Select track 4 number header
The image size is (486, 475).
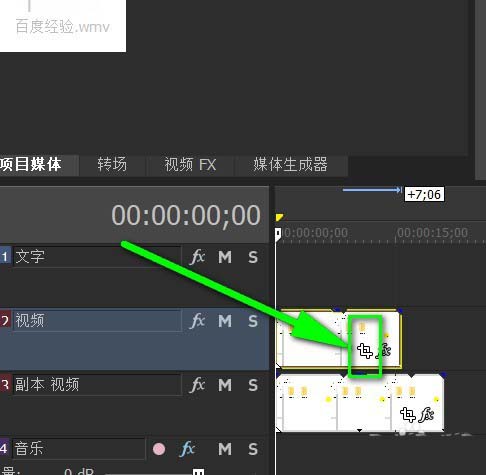coord(5,449)
